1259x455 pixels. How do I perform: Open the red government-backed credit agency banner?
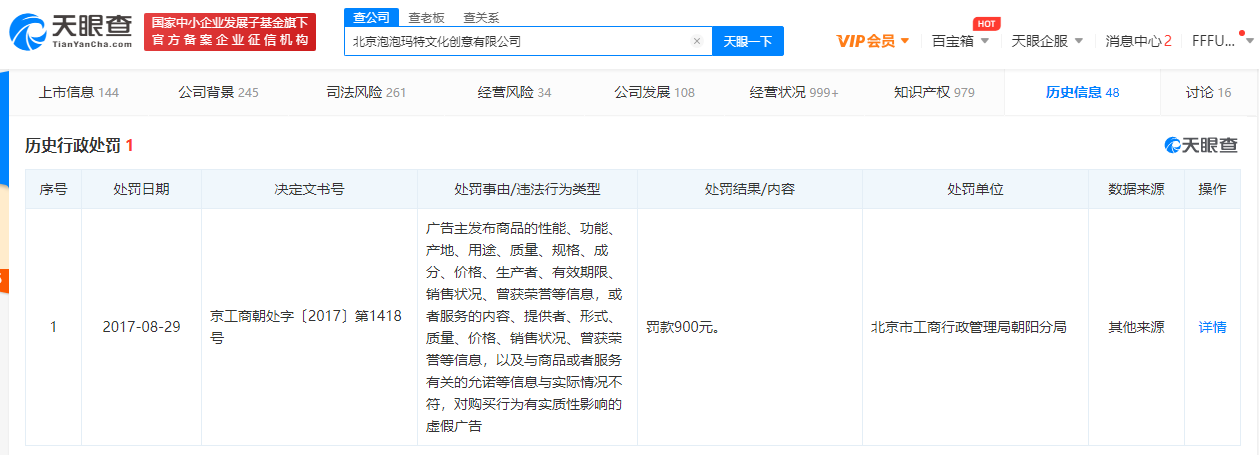229,32
